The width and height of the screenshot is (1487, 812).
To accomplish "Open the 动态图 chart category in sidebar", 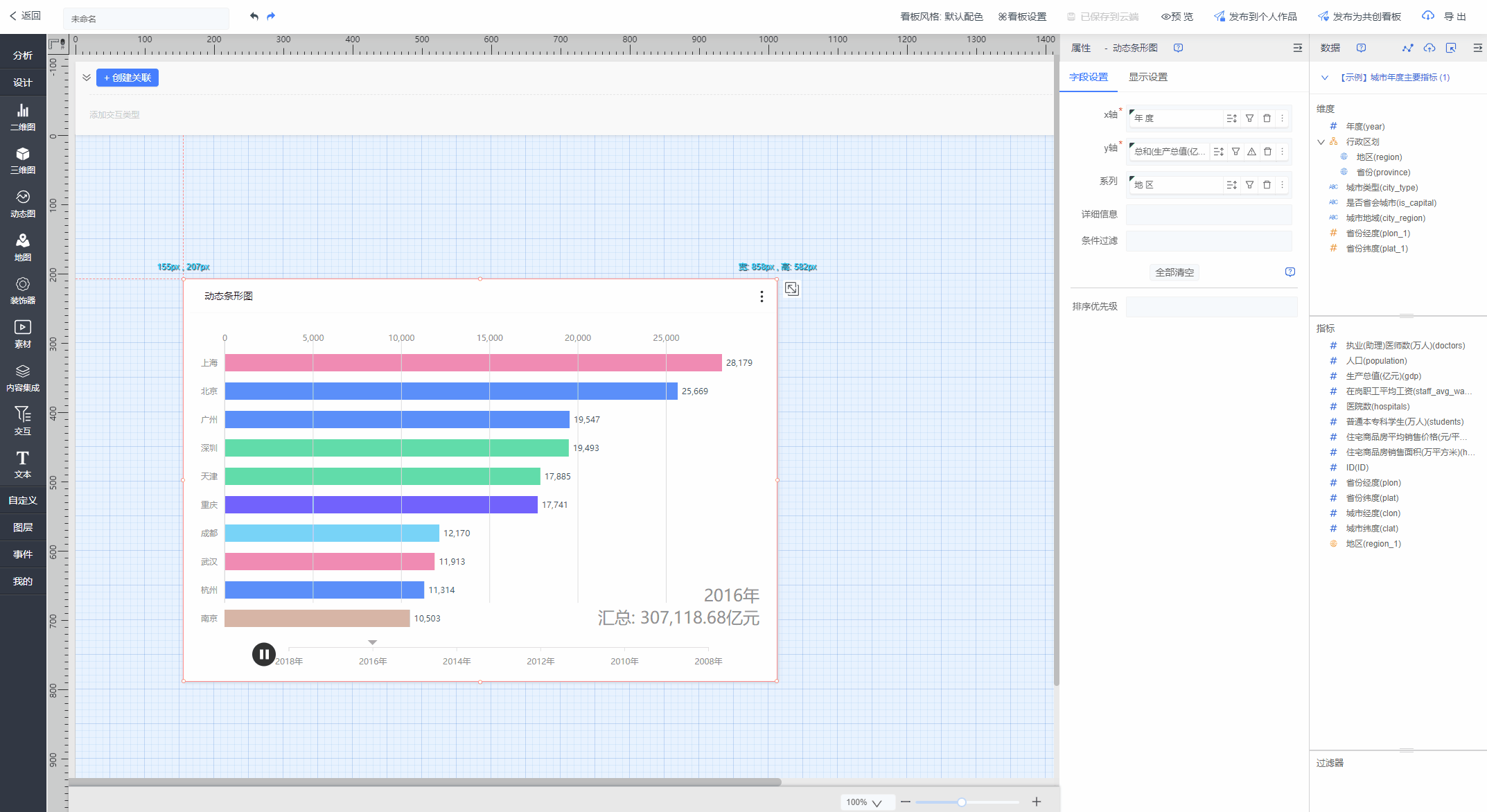I will (23, 204).
